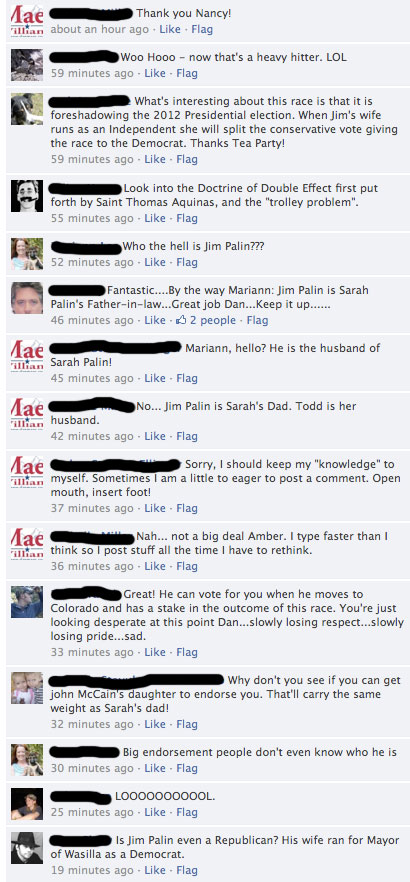Image resolution: width=410 pixels, height=882 pixels.
Task: Click avatar beside 'LOOOOOOOOOOL.' comment
Action: (27, 804)
